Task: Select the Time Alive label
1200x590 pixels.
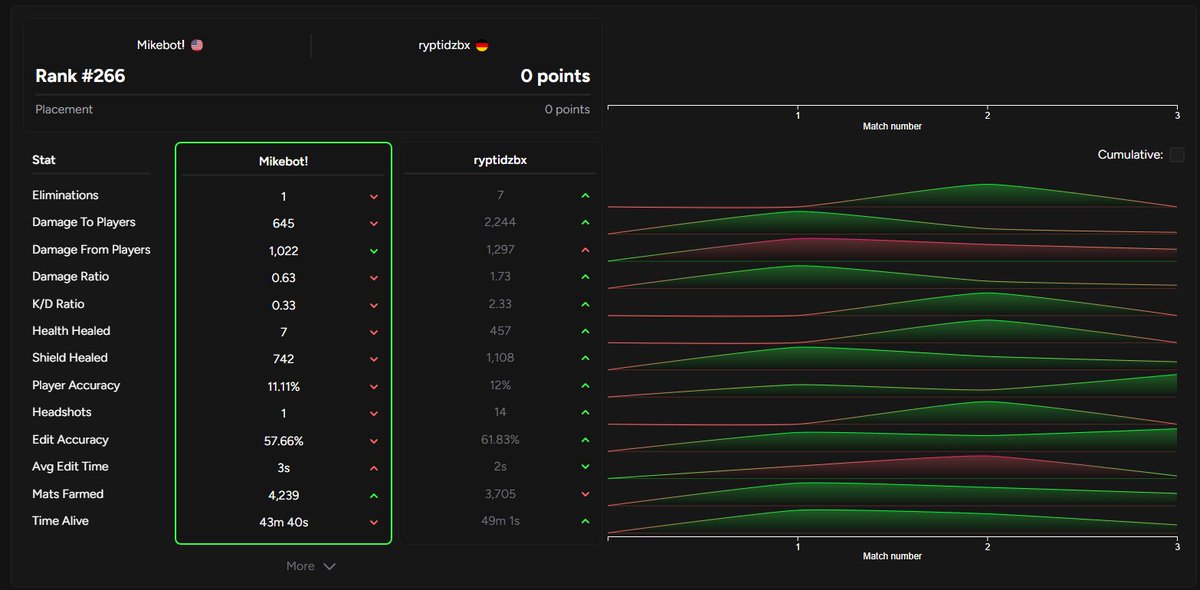Action: (x=60, y=520)
